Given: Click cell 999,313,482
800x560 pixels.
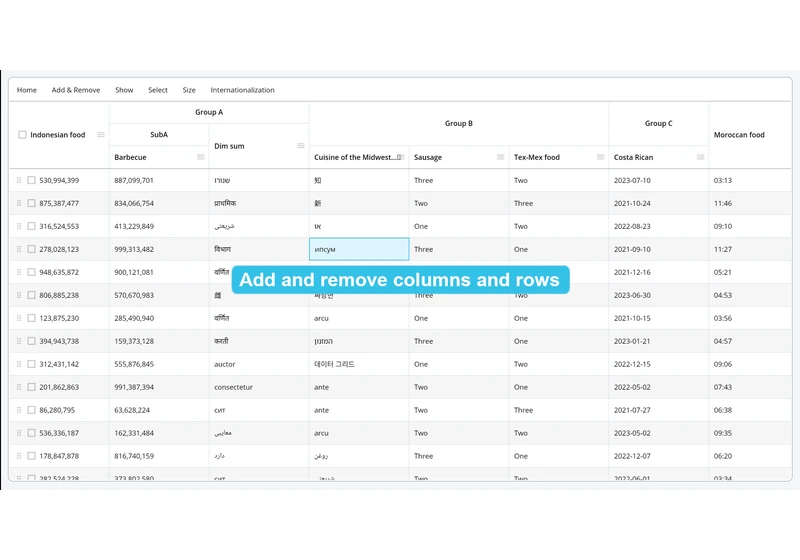Looking at the screenshot, I should coord(159,249).
